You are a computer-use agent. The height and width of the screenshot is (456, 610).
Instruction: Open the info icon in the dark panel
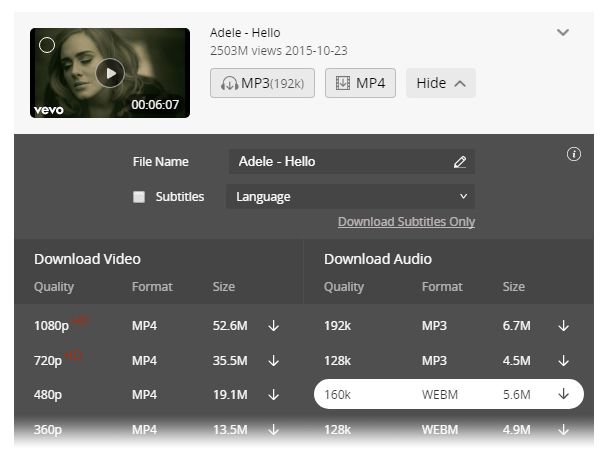(574, 154)
